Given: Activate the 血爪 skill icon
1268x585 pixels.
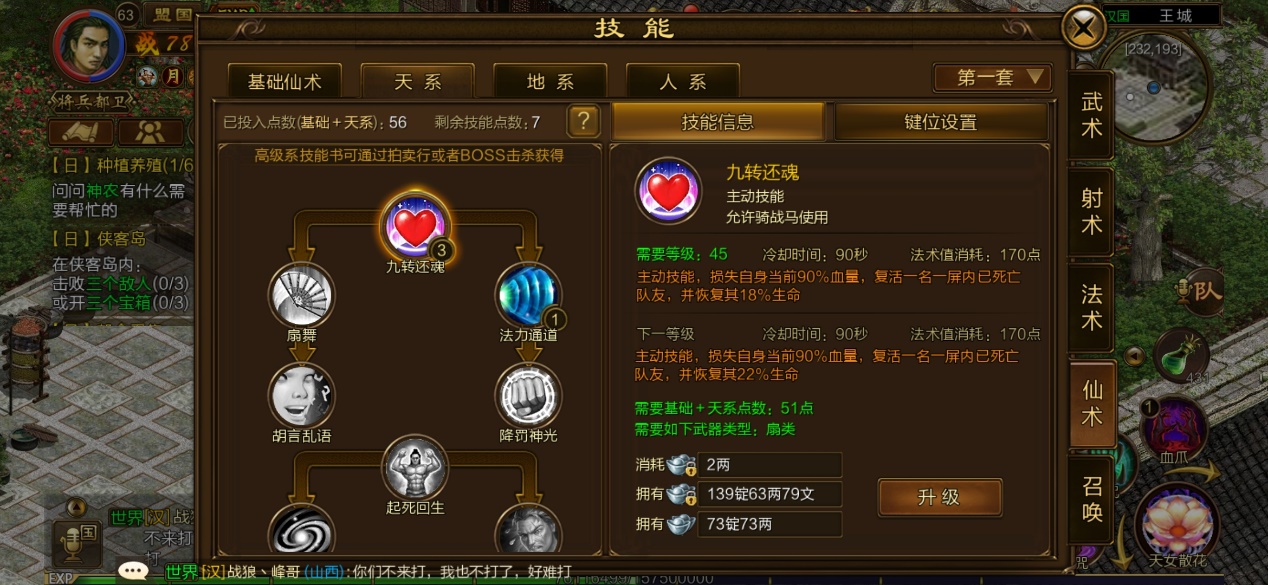Looking at the screenshot, I should pyautogui.click(x=1173, y=428).
